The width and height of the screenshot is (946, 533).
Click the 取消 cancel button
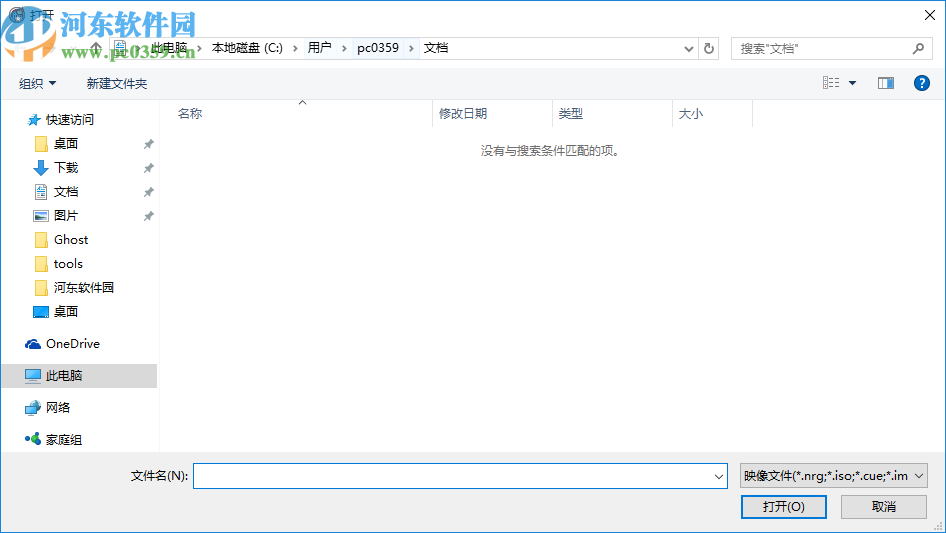[x=884, y=506]
